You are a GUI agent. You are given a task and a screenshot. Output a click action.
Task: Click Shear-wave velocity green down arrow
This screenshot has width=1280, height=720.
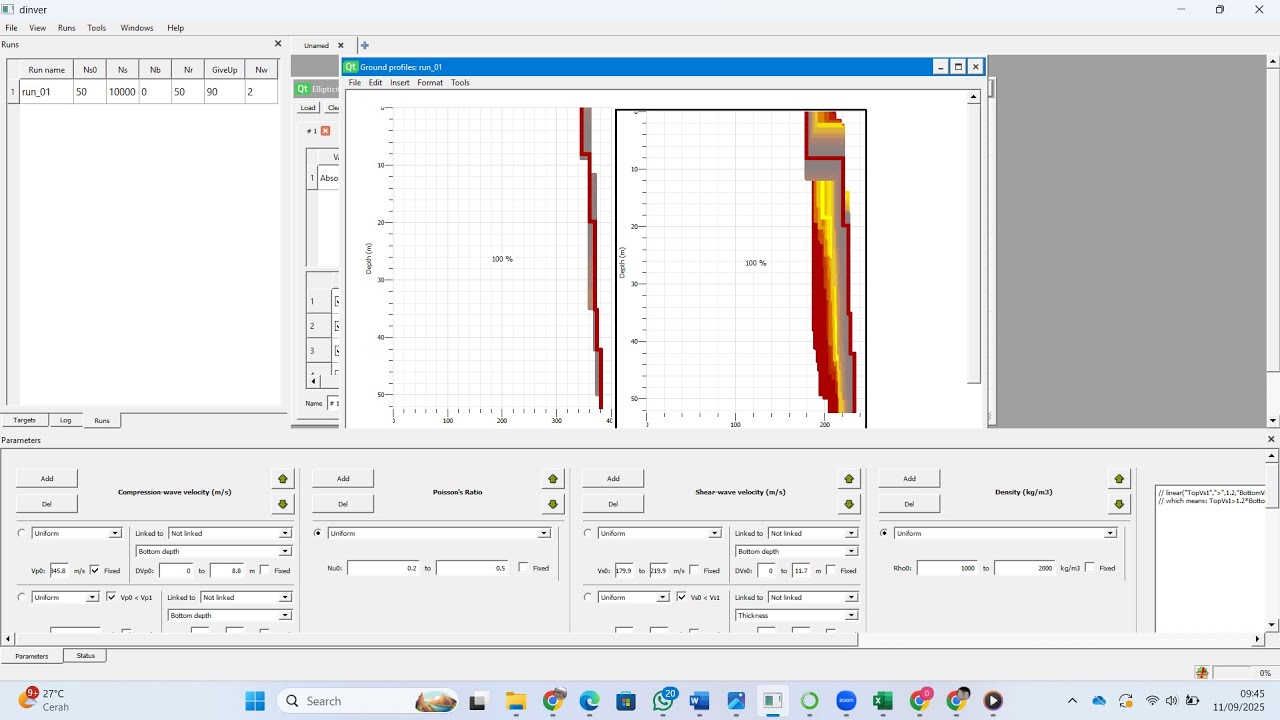pyautogui.click(x=849, y=504)
